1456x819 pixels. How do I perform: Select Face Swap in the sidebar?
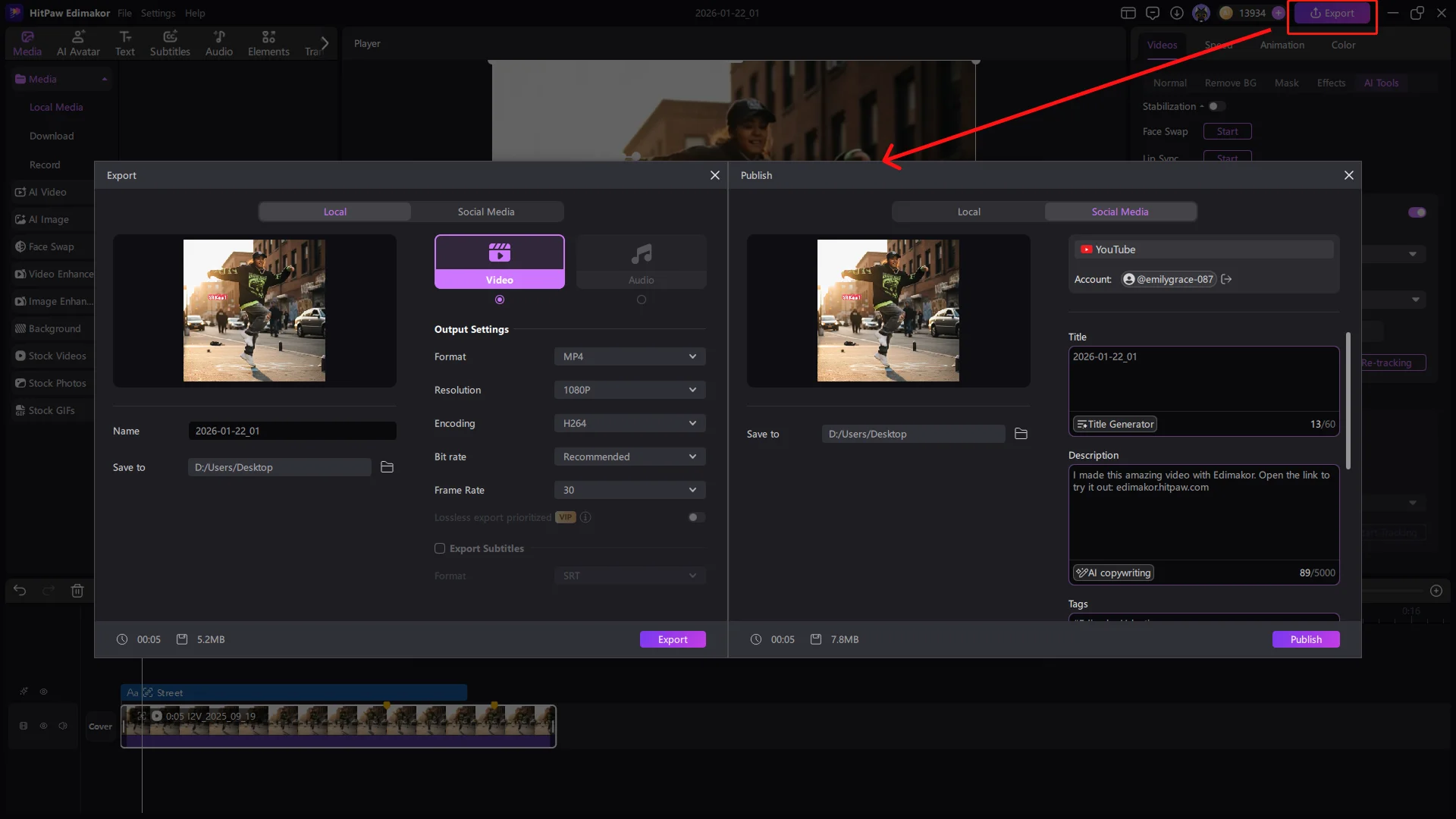point(50,246)
